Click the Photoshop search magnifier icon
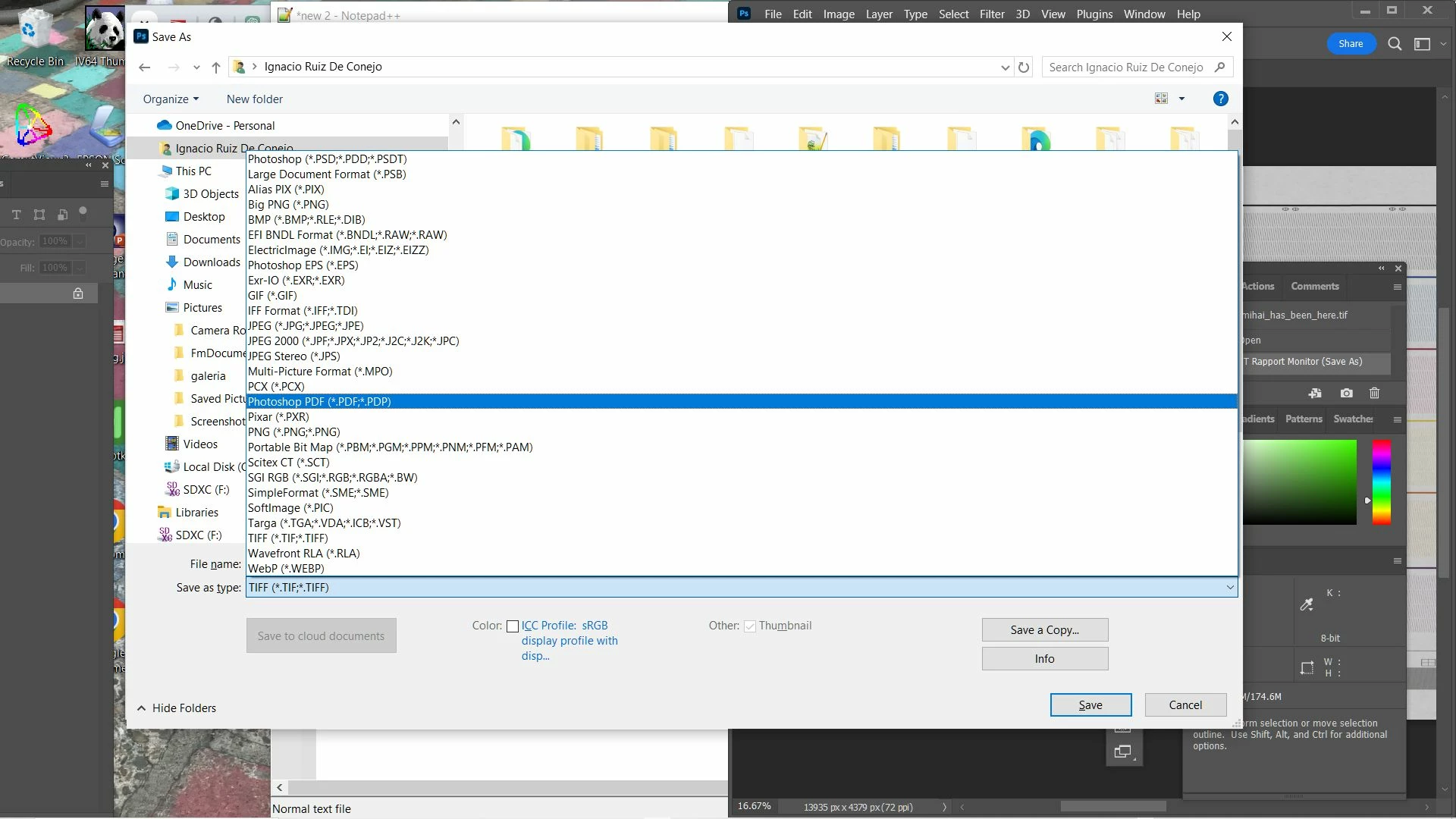Viewport: 1456px width, 819px height. point(1394,44)
